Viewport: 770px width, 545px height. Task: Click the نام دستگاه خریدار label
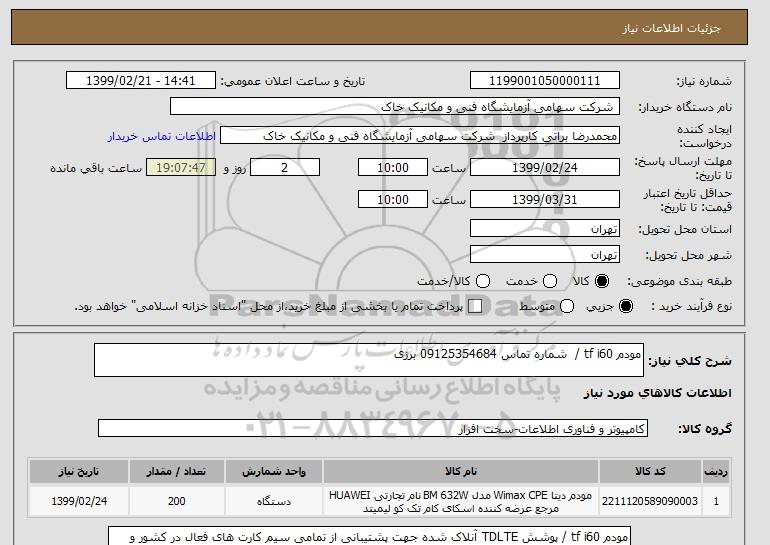685,107
